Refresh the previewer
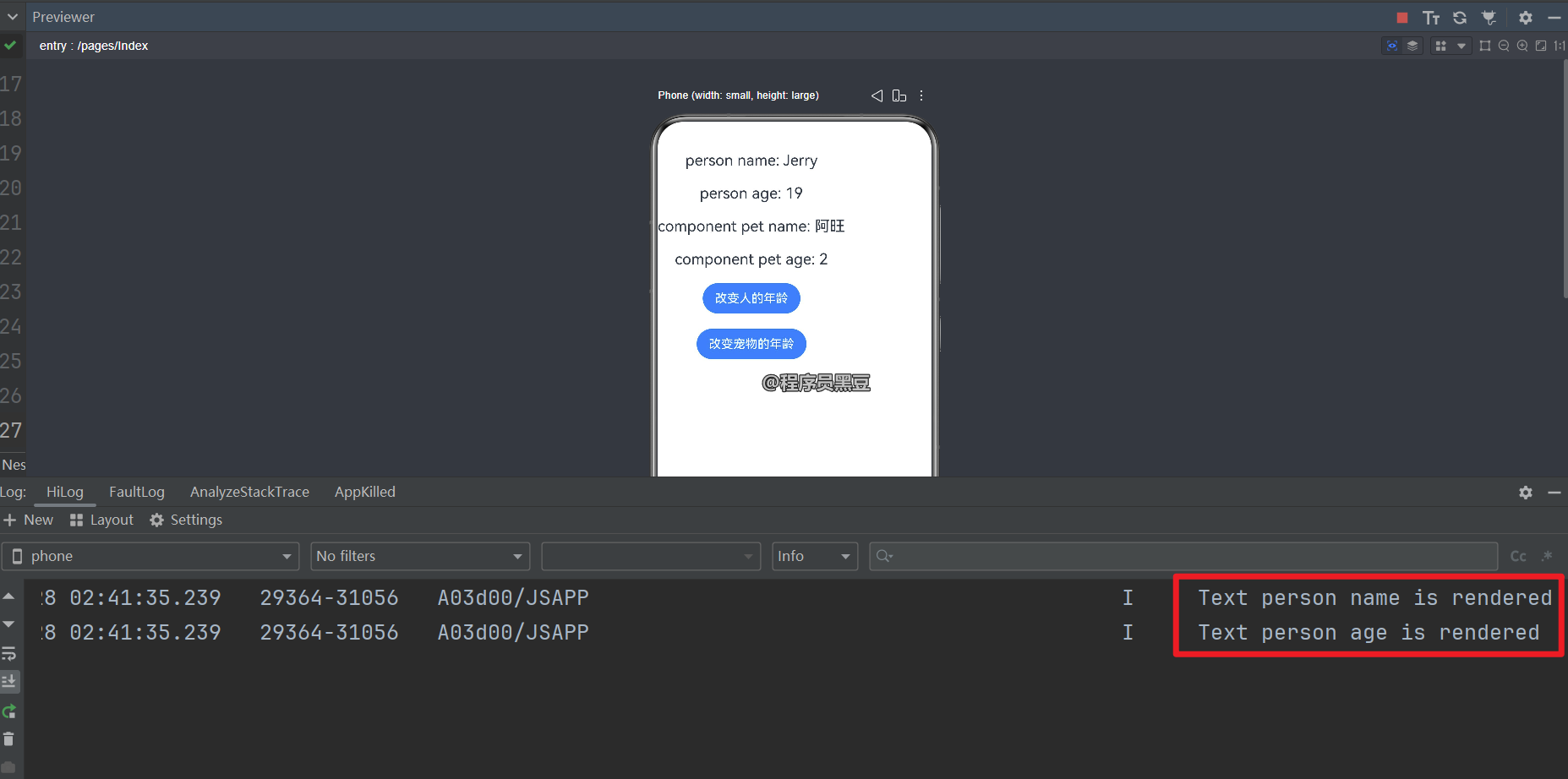 click(x=1460, y=17)
